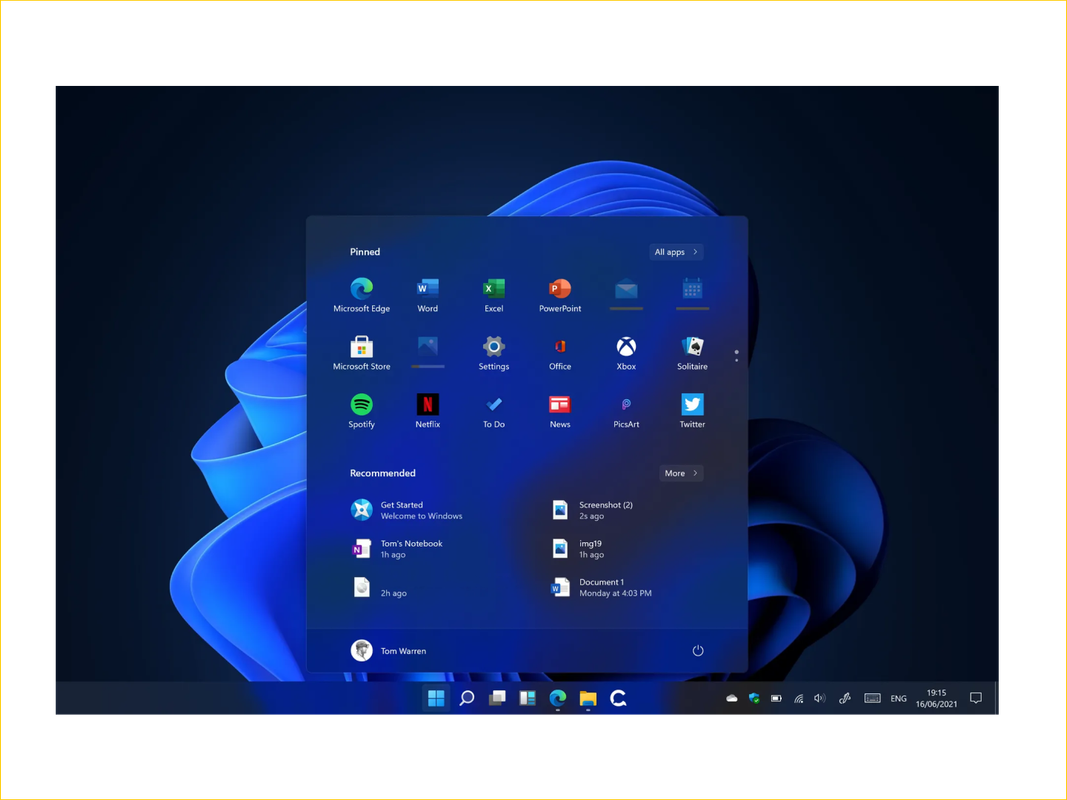Open the News app
The height and width of the screenshot is (800, 1067).
559,410
